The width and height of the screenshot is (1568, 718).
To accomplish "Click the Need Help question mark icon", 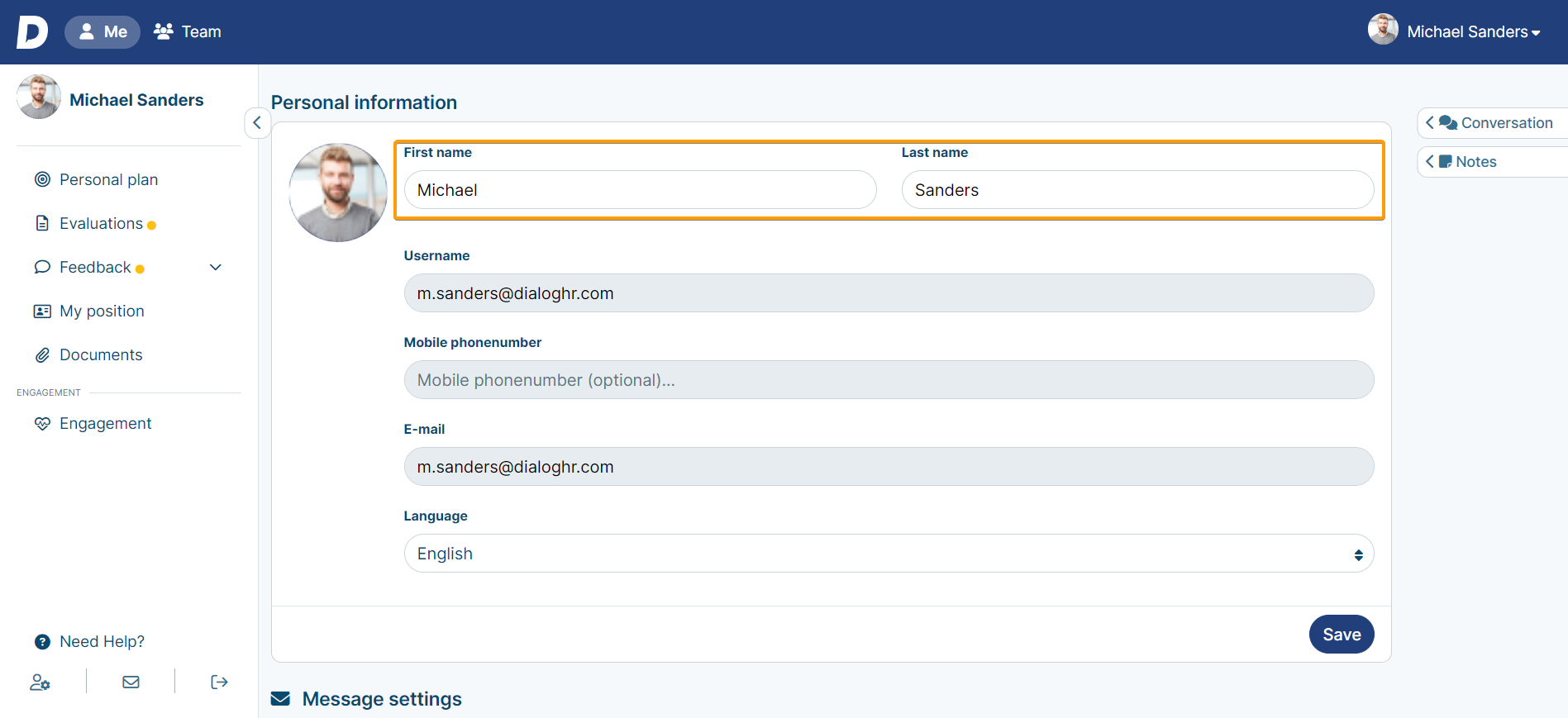I will 42,641.
